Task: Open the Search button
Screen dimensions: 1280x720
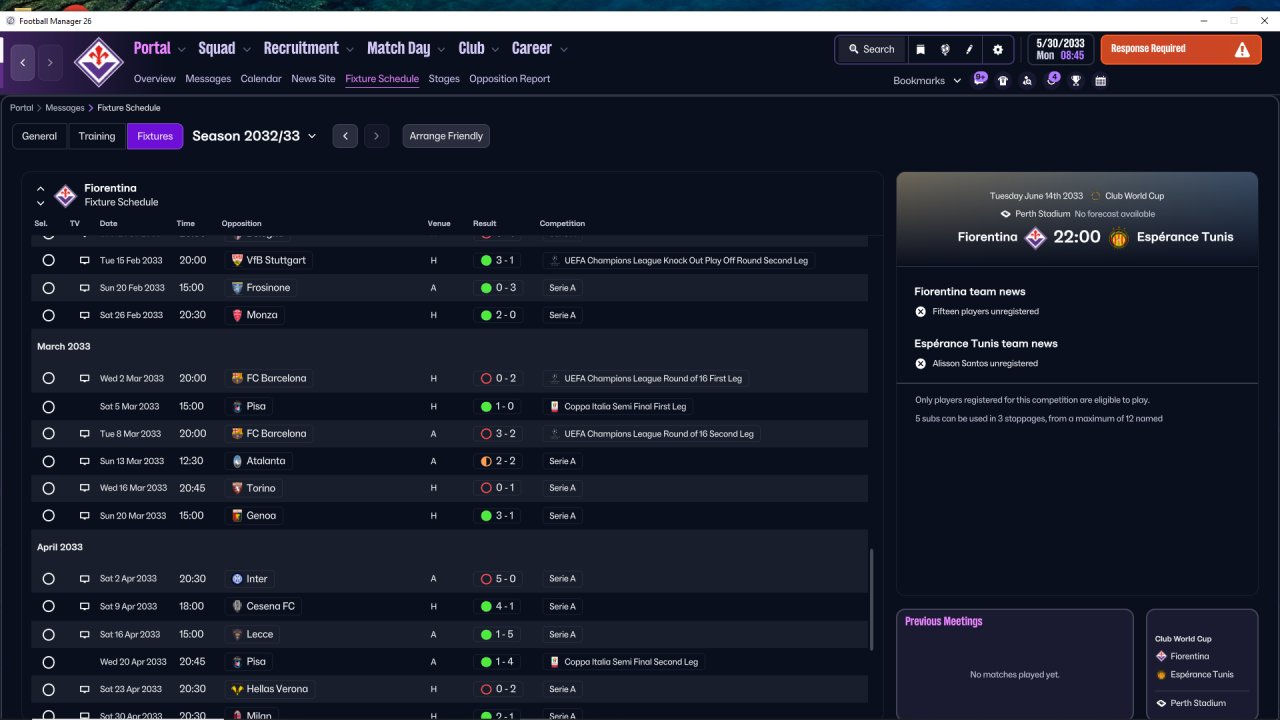Action: (x=871, y=49)
